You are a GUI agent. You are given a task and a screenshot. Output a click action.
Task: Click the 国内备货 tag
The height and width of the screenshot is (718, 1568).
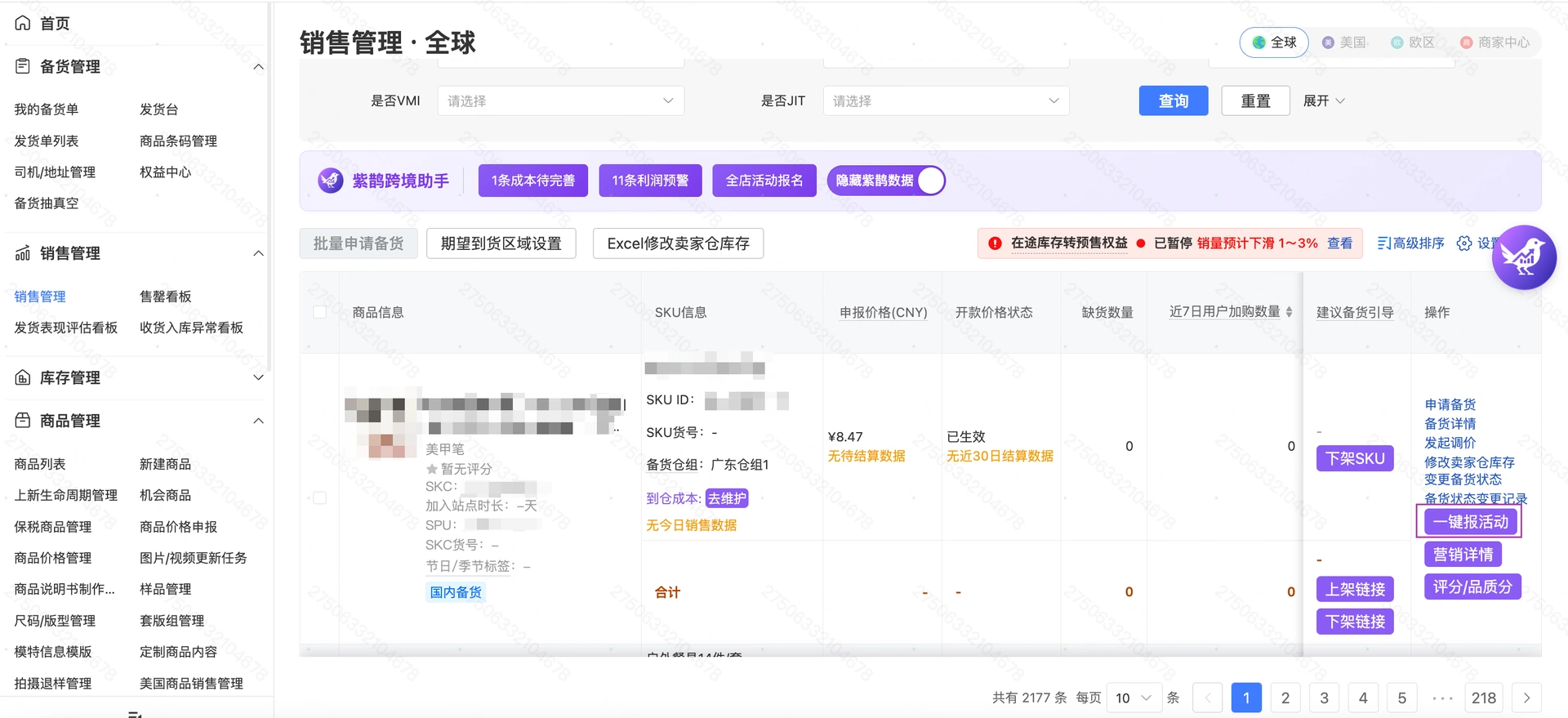456,592
